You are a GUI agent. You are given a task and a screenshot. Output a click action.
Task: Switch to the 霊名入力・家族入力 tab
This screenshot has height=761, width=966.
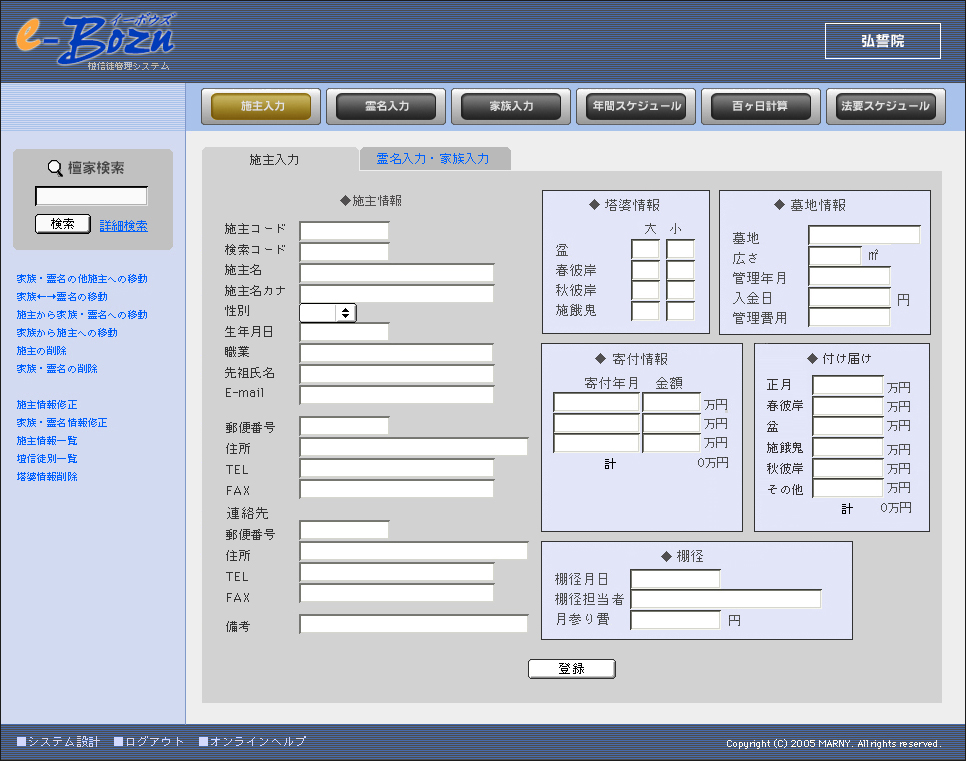click(x=433, y=159)
